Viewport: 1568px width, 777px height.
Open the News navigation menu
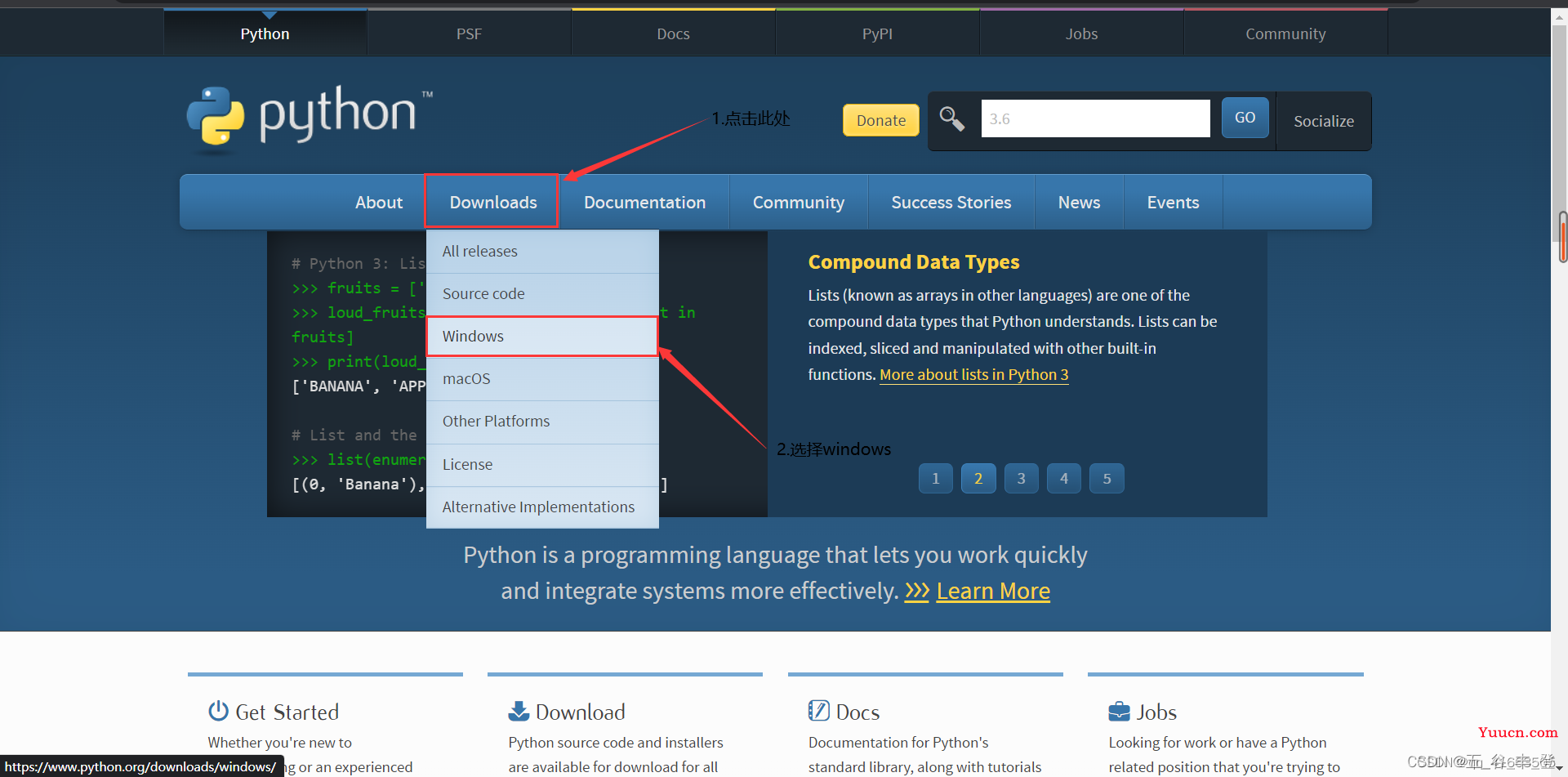(x=1080, y=202)
